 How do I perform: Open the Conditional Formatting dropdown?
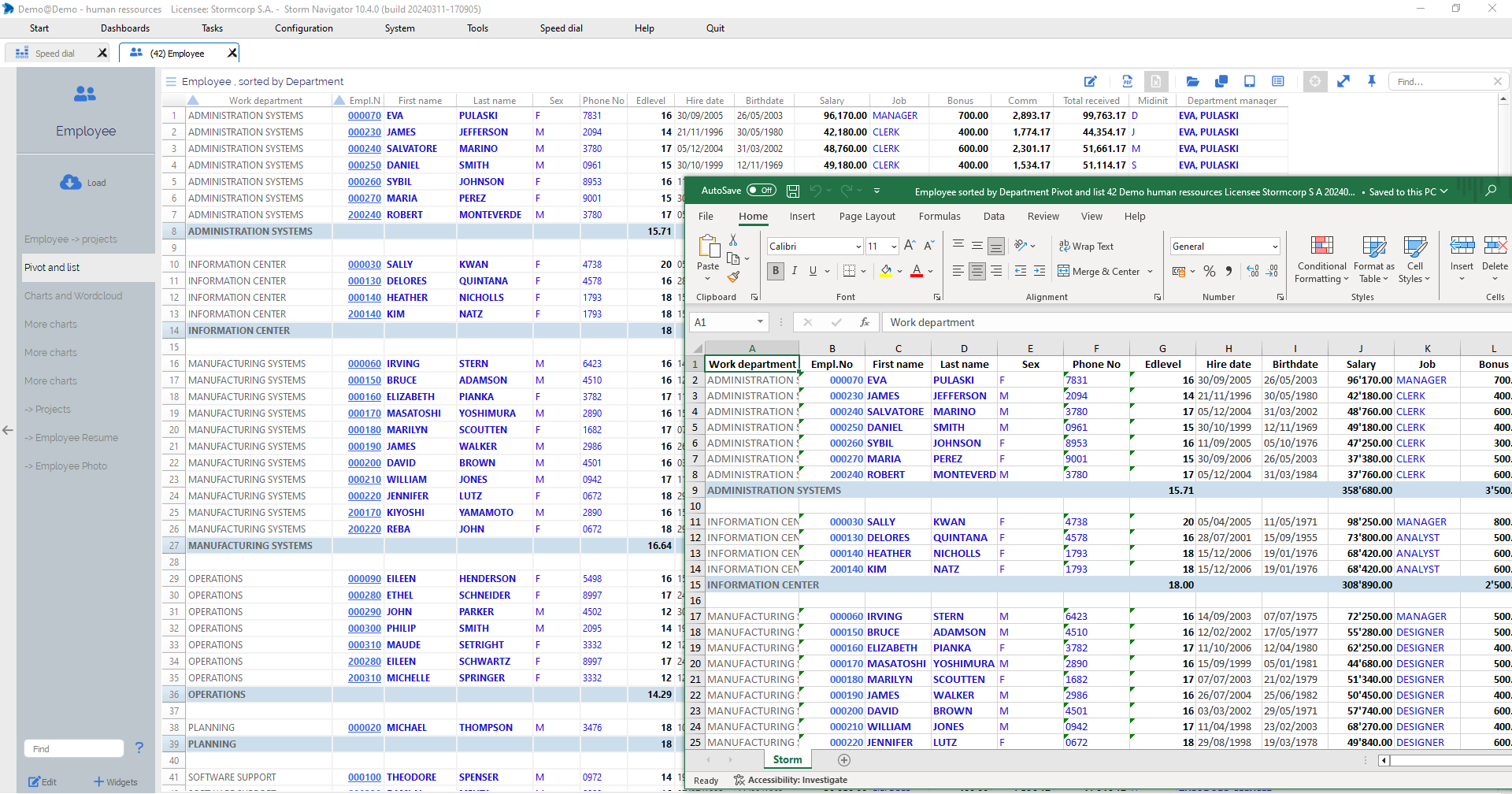click(x=1322, y=261)
